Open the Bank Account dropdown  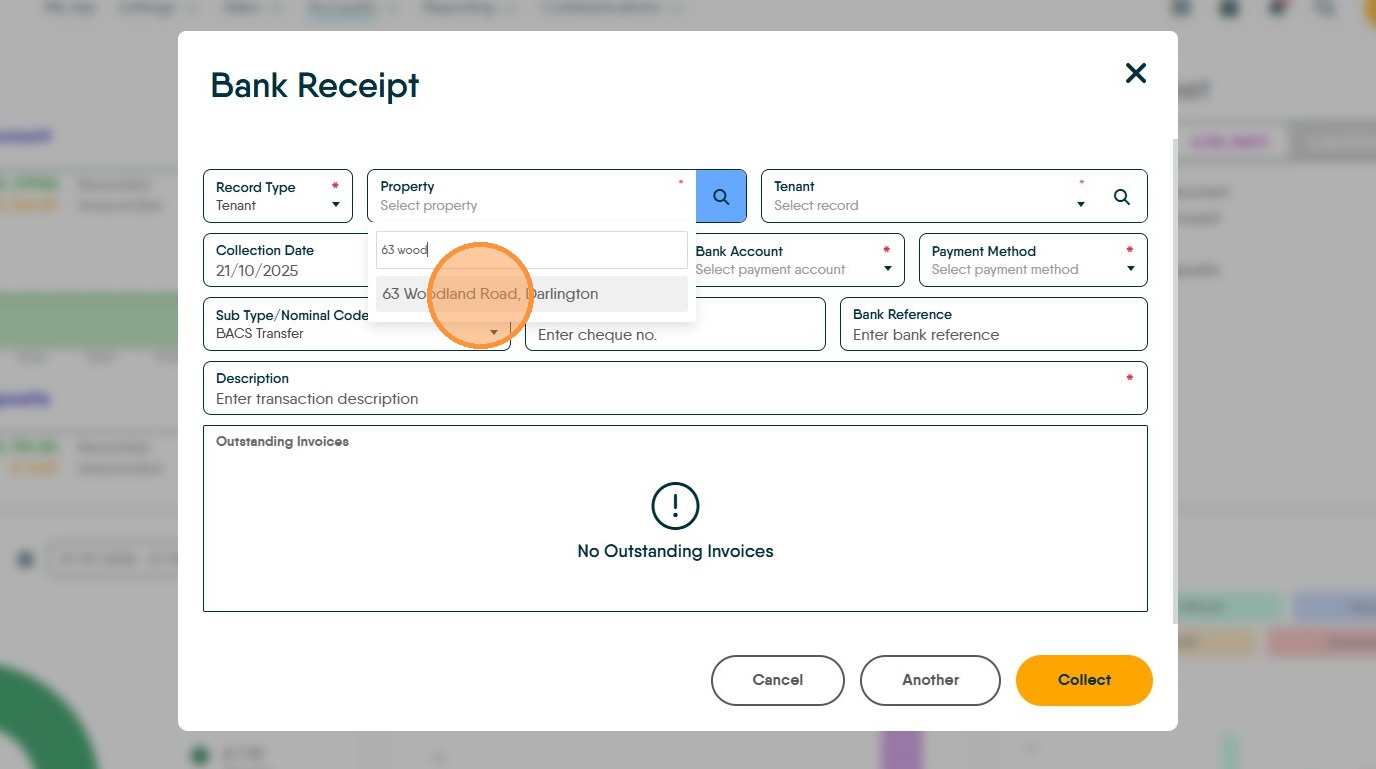(793, 260)
